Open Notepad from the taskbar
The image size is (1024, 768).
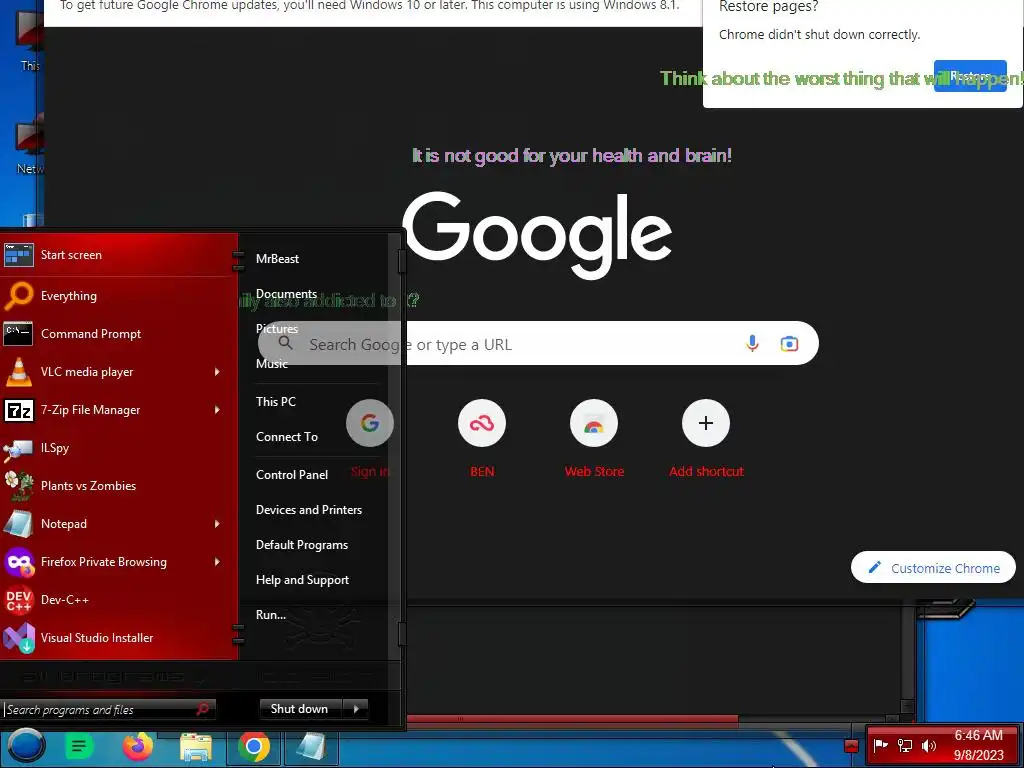(x=311, y=746)
